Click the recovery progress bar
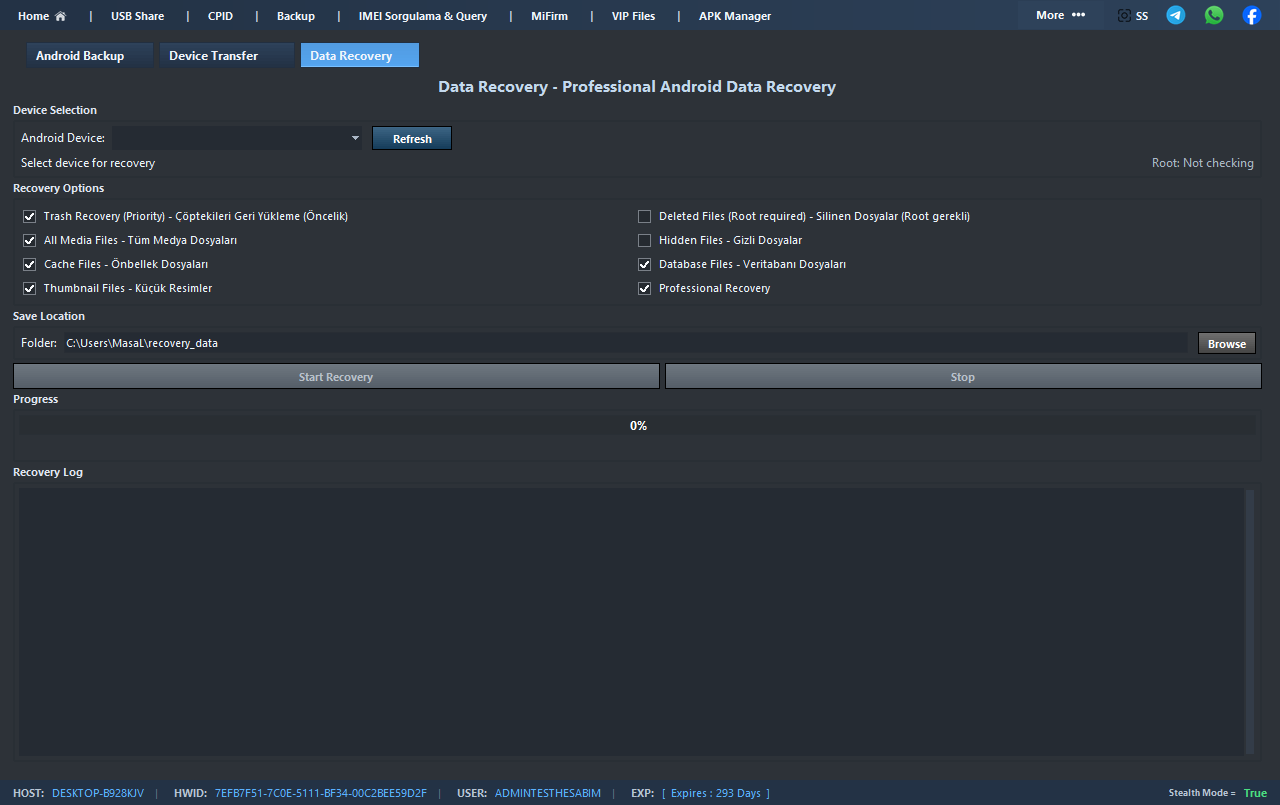This screenshot has width=1280, height=805. coord(637,426)
